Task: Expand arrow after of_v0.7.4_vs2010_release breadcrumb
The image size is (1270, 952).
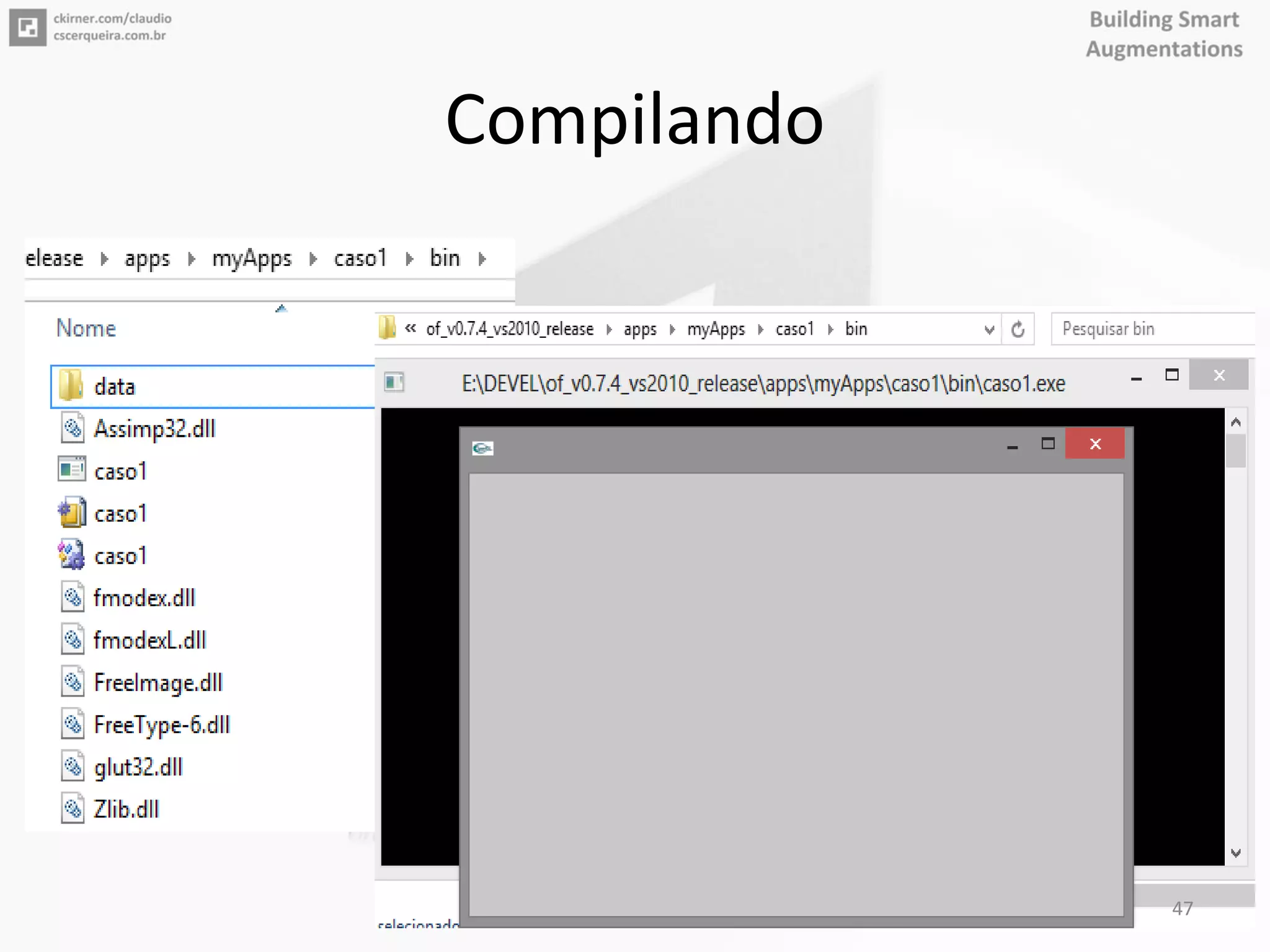Action: (x=609, y=329)
